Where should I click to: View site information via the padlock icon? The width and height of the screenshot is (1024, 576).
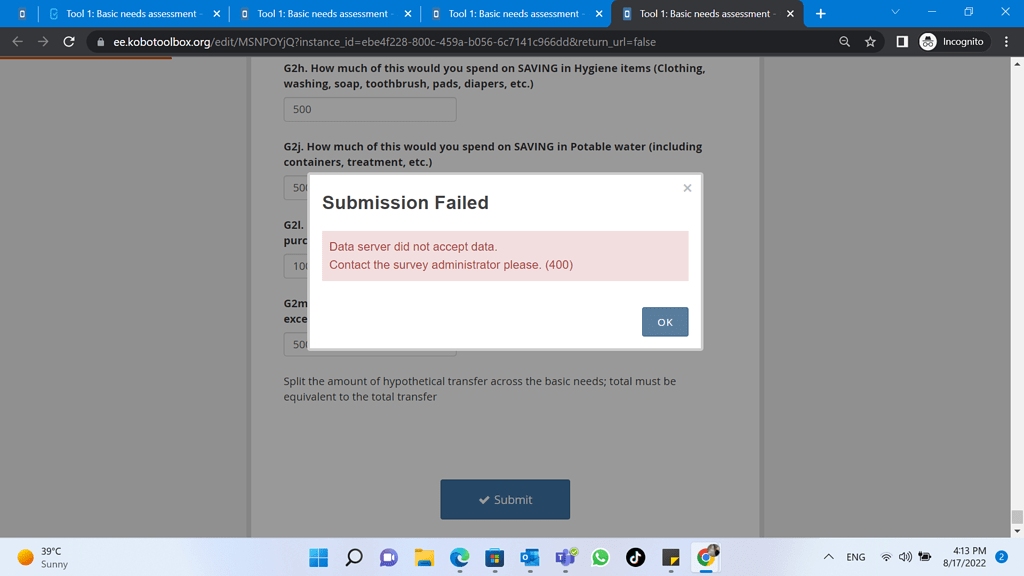point(103,42)
